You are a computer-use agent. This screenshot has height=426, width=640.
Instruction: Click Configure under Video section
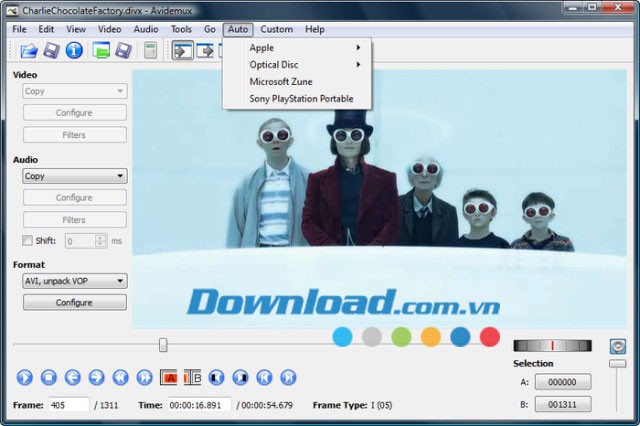tap(75, 113)
